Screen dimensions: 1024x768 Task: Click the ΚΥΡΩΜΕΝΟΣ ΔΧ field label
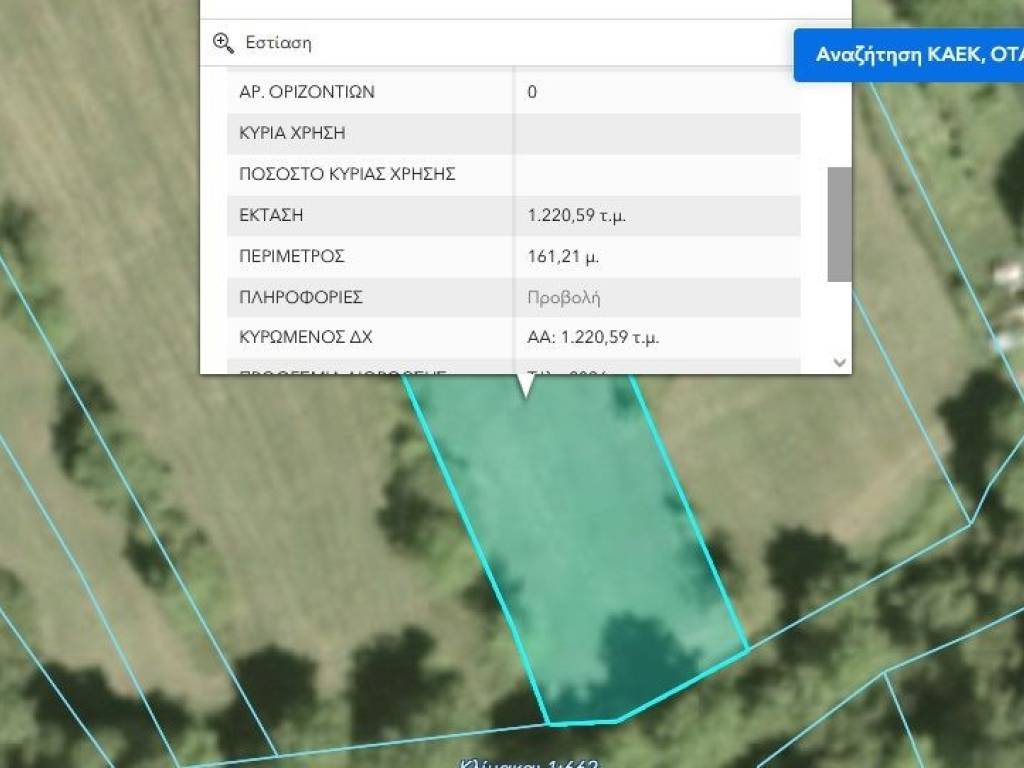click(x=306, y=338)
